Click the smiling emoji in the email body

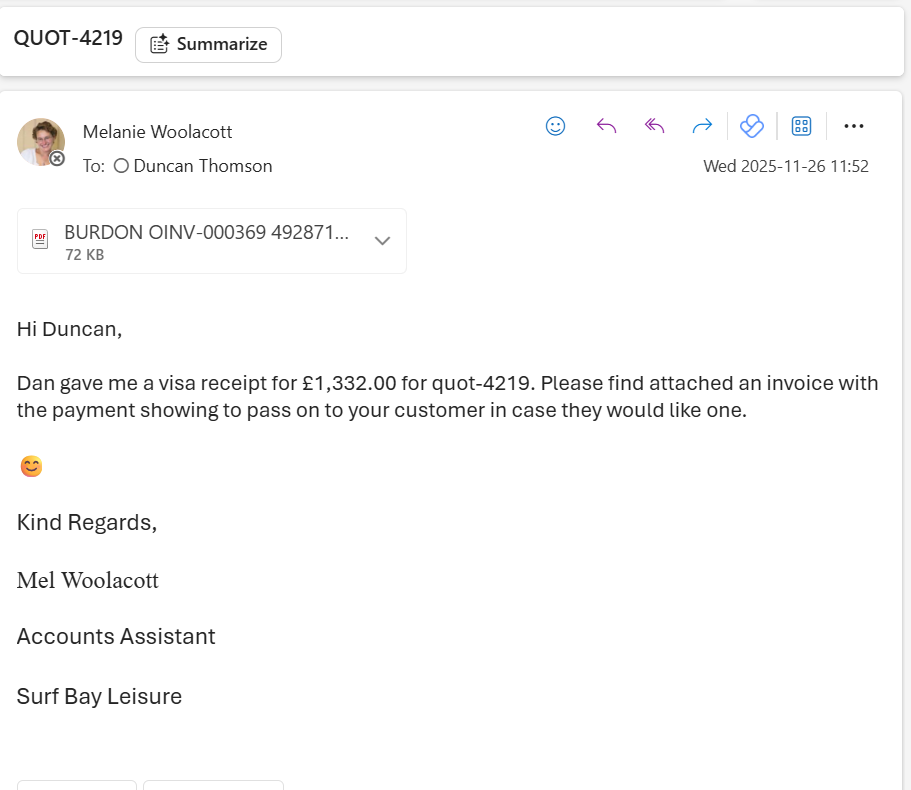click(31, 466)
